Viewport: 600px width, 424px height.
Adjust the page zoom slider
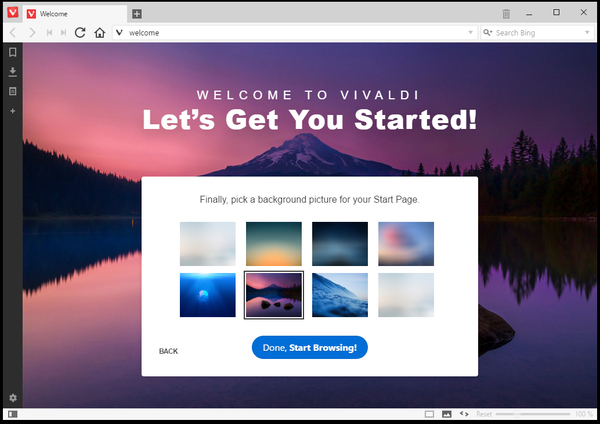pyautogui.click(x=533, y=414)
